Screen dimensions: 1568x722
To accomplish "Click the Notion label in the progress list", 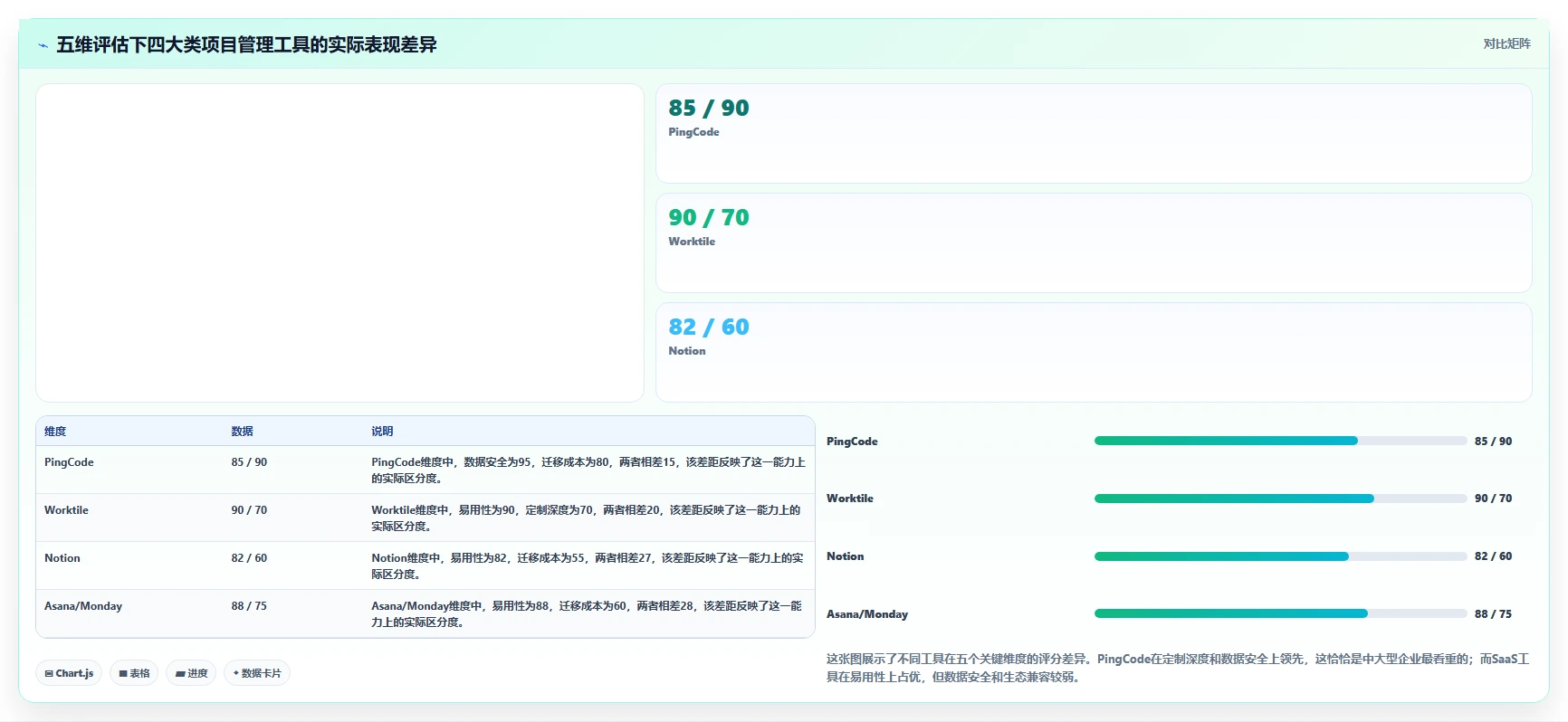I will click(846, 556).
